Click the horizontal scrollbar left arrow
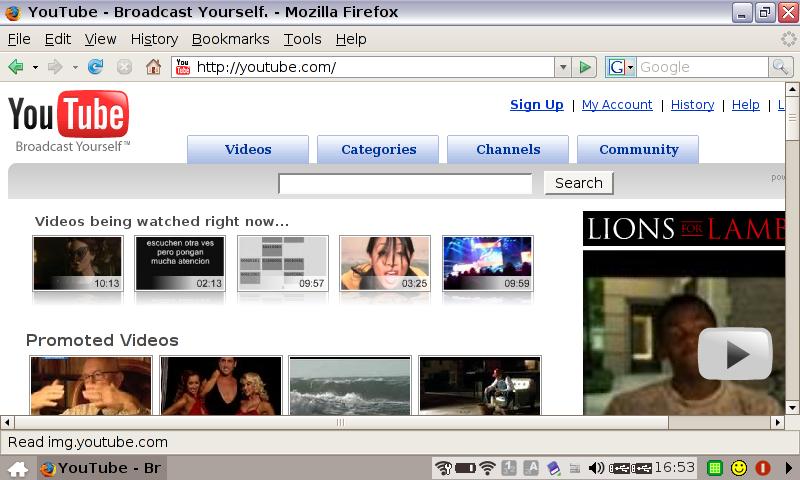Image resolution: width=800 pixels, height=480 pixels. tap(7, 422)
